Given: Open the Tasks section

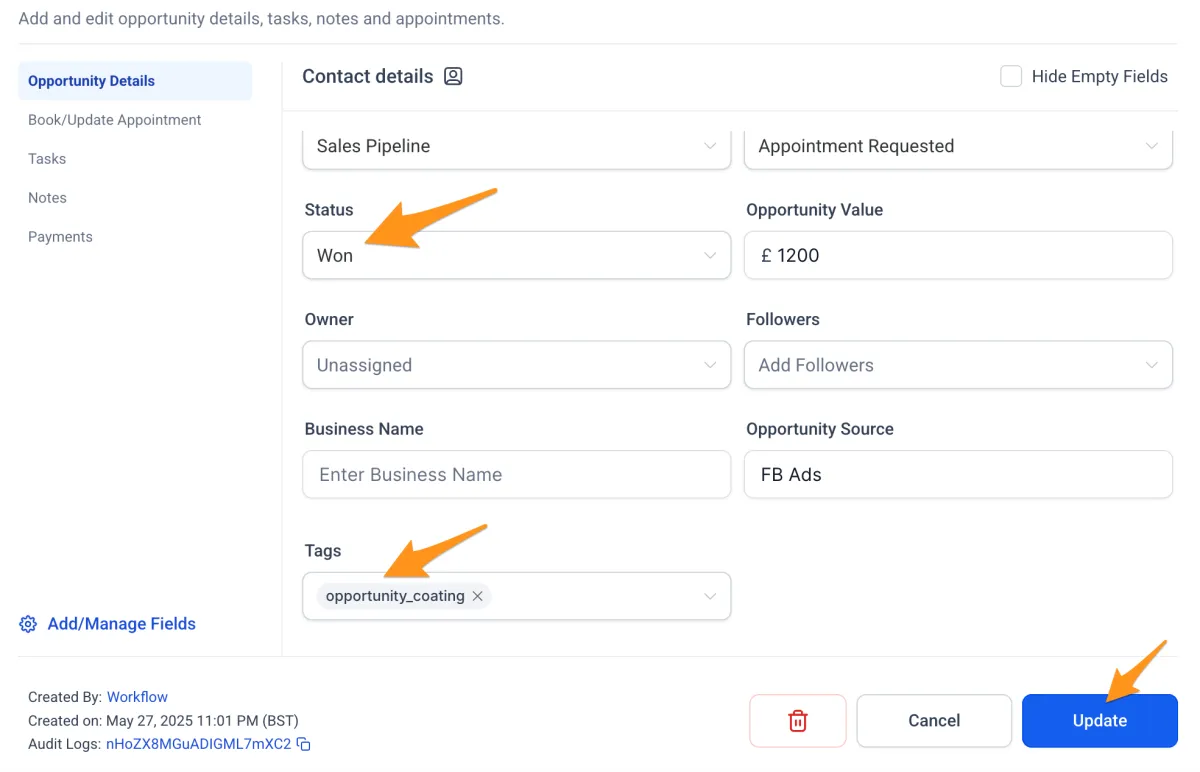Looking at the screenshot, I should click(x=47, y=159).
